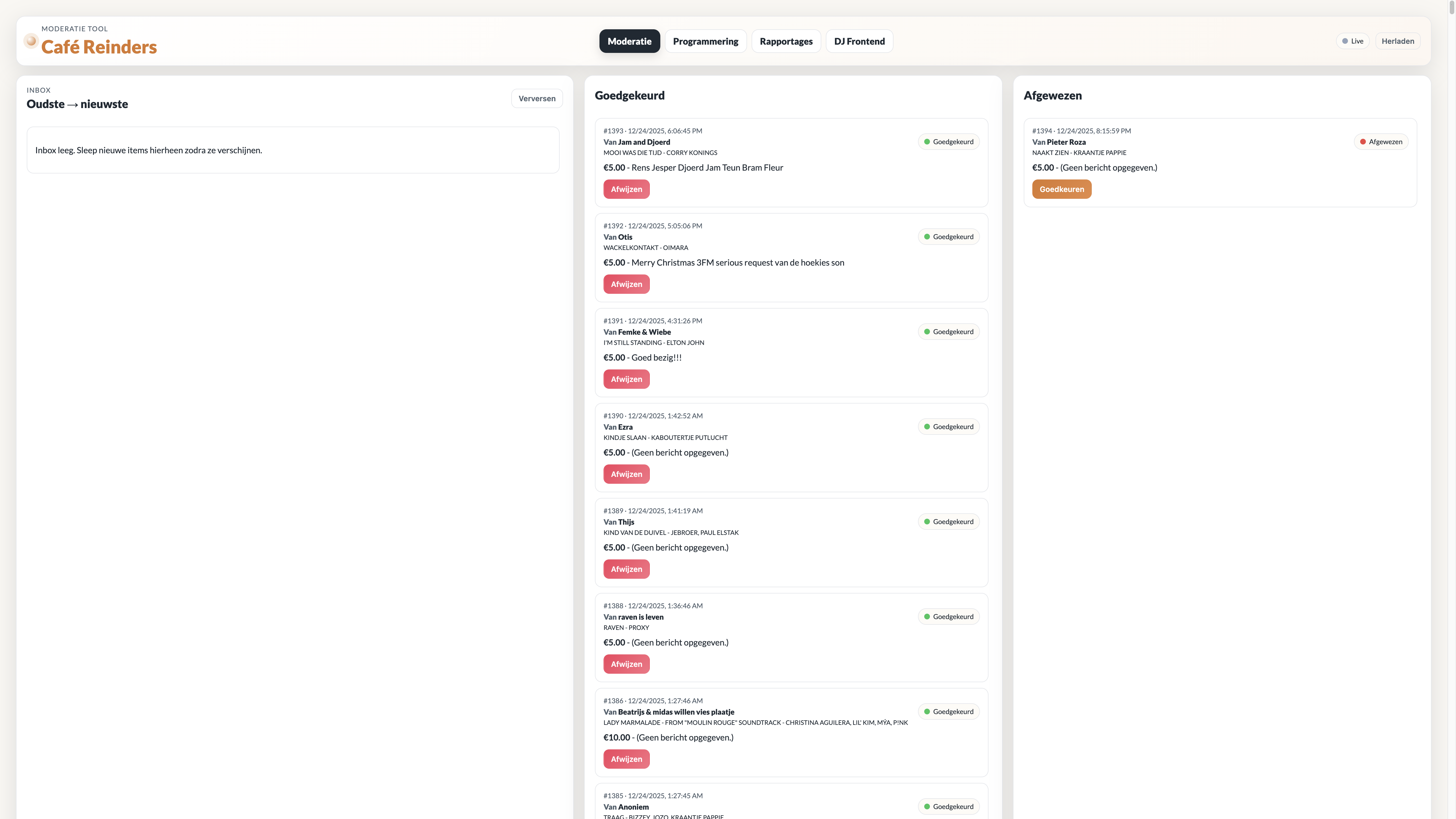
Task: Select song title 'NAAKT ZIEN - KRAANTJE PAPPIE'
Action: (x=1079, y=153)
